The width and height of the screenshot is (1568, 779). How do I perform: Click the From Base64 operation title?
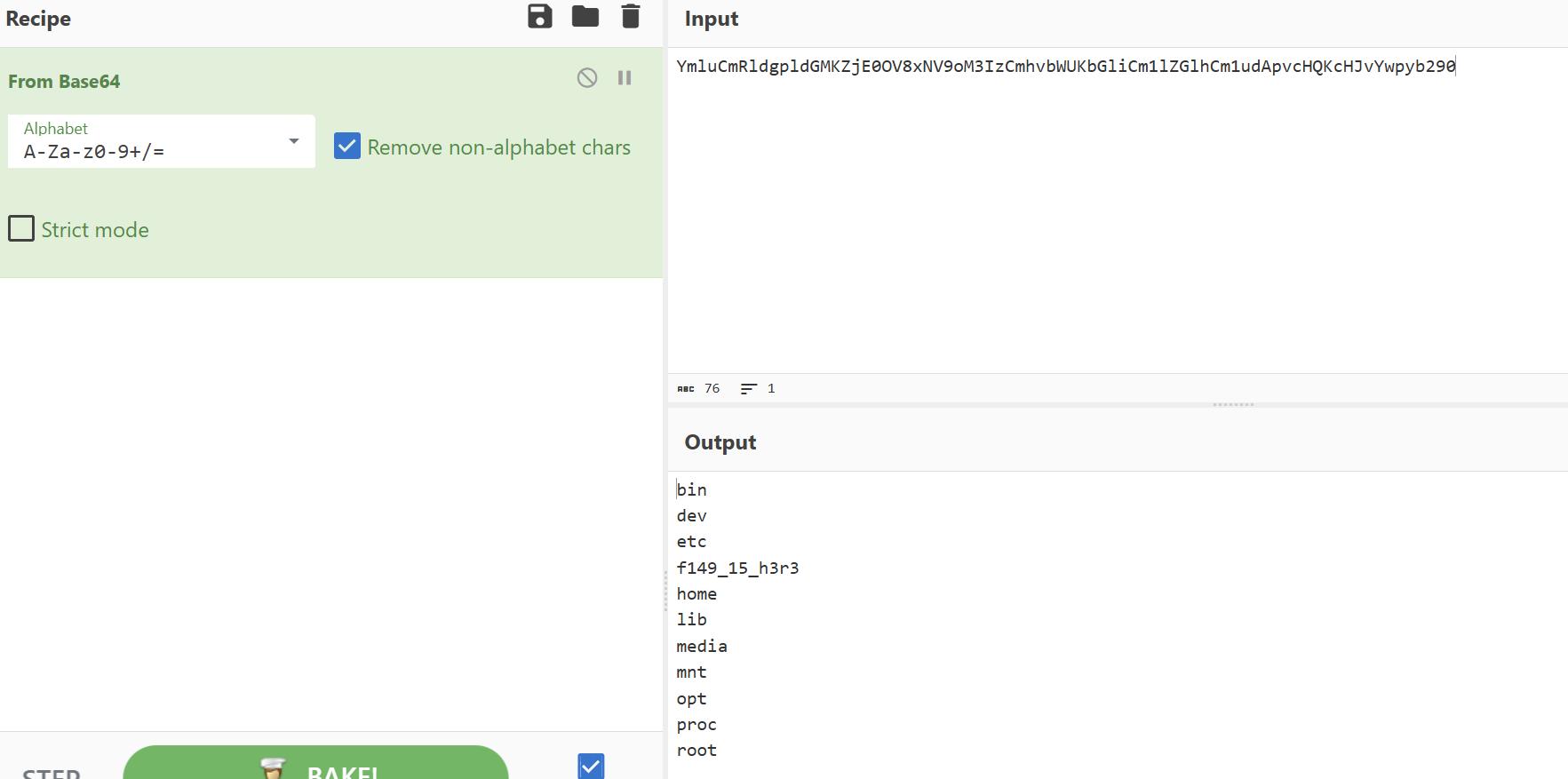(x=64, y=82)
